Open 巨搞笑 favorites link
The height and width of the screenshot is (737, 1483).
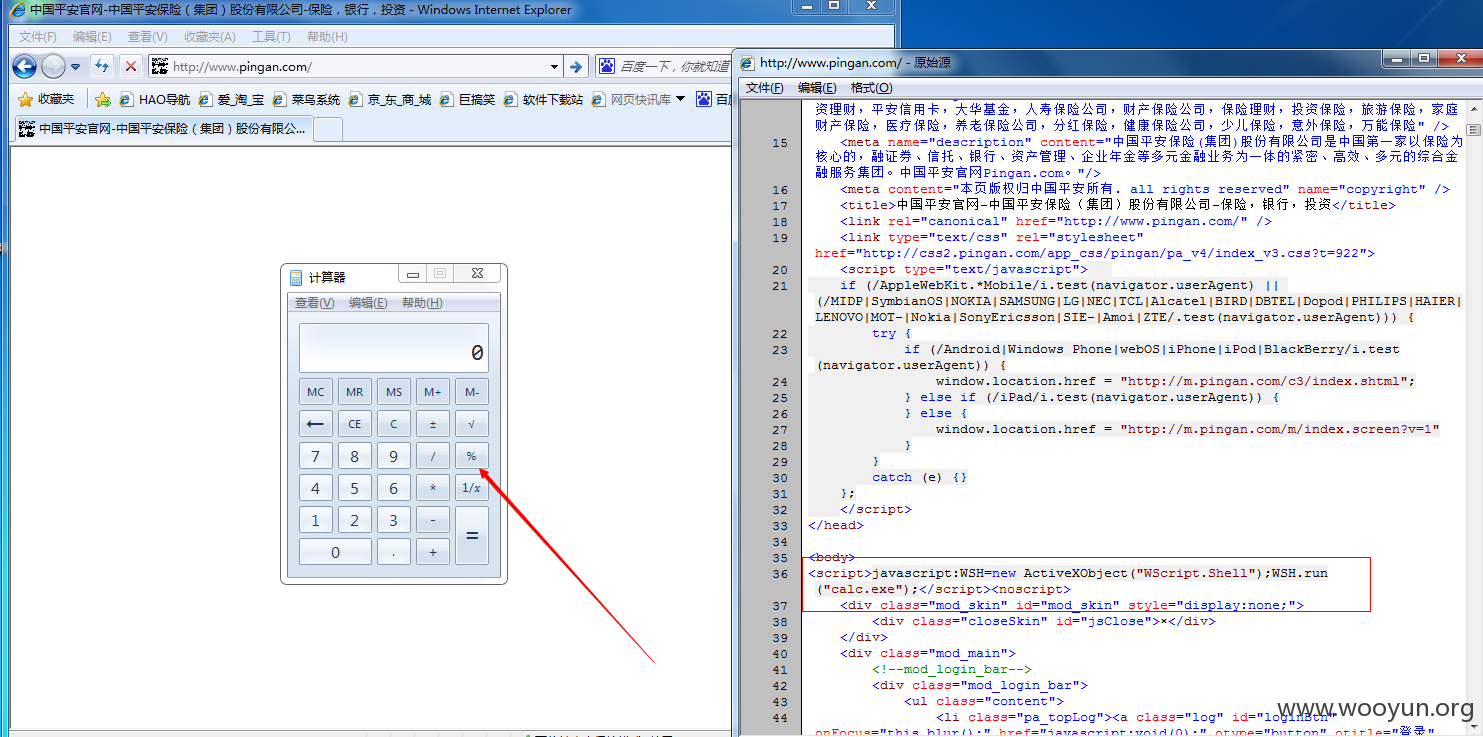point(468,99)
